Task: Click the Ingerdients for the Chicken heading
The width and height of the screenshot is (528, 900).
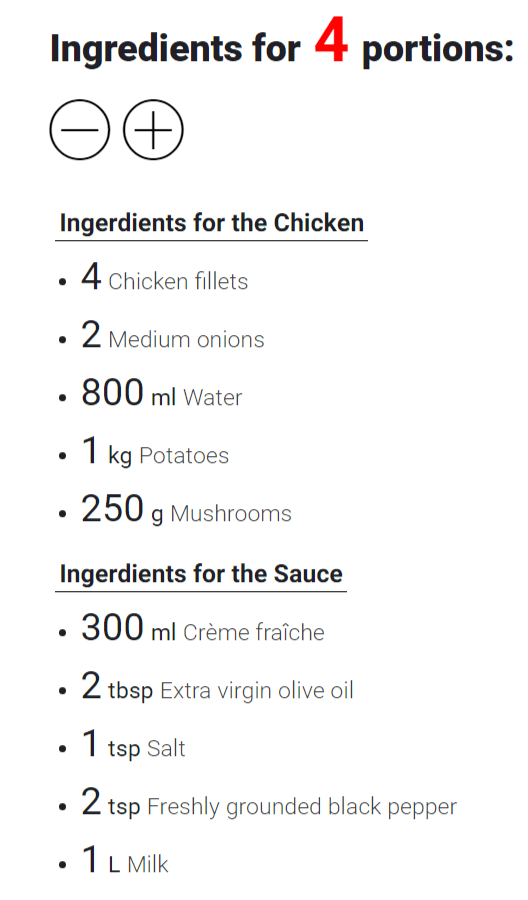Action: (212, 223)
